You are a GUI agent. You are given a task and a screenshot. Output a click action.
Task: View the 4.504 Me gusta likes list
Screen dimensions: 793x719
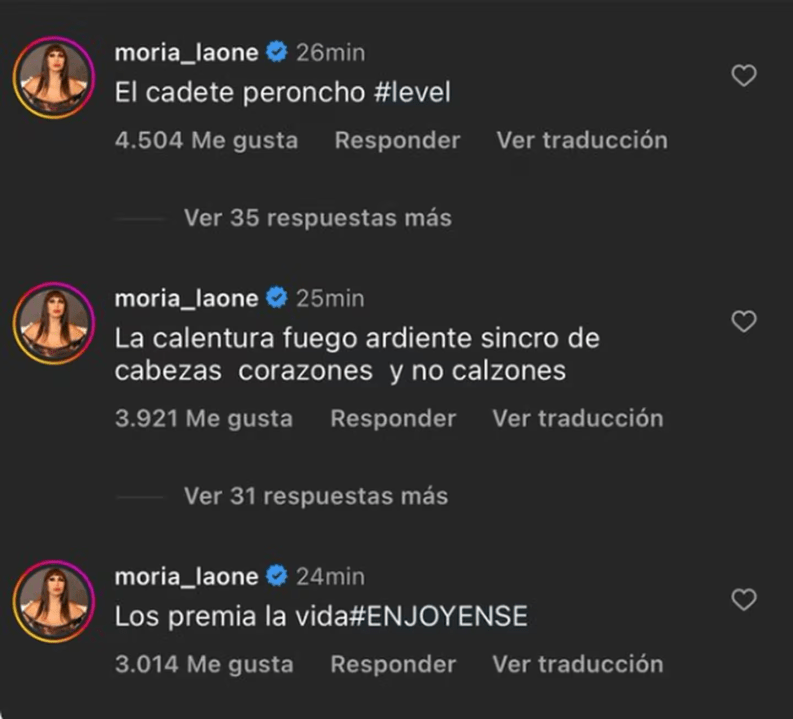coord(206,141)
